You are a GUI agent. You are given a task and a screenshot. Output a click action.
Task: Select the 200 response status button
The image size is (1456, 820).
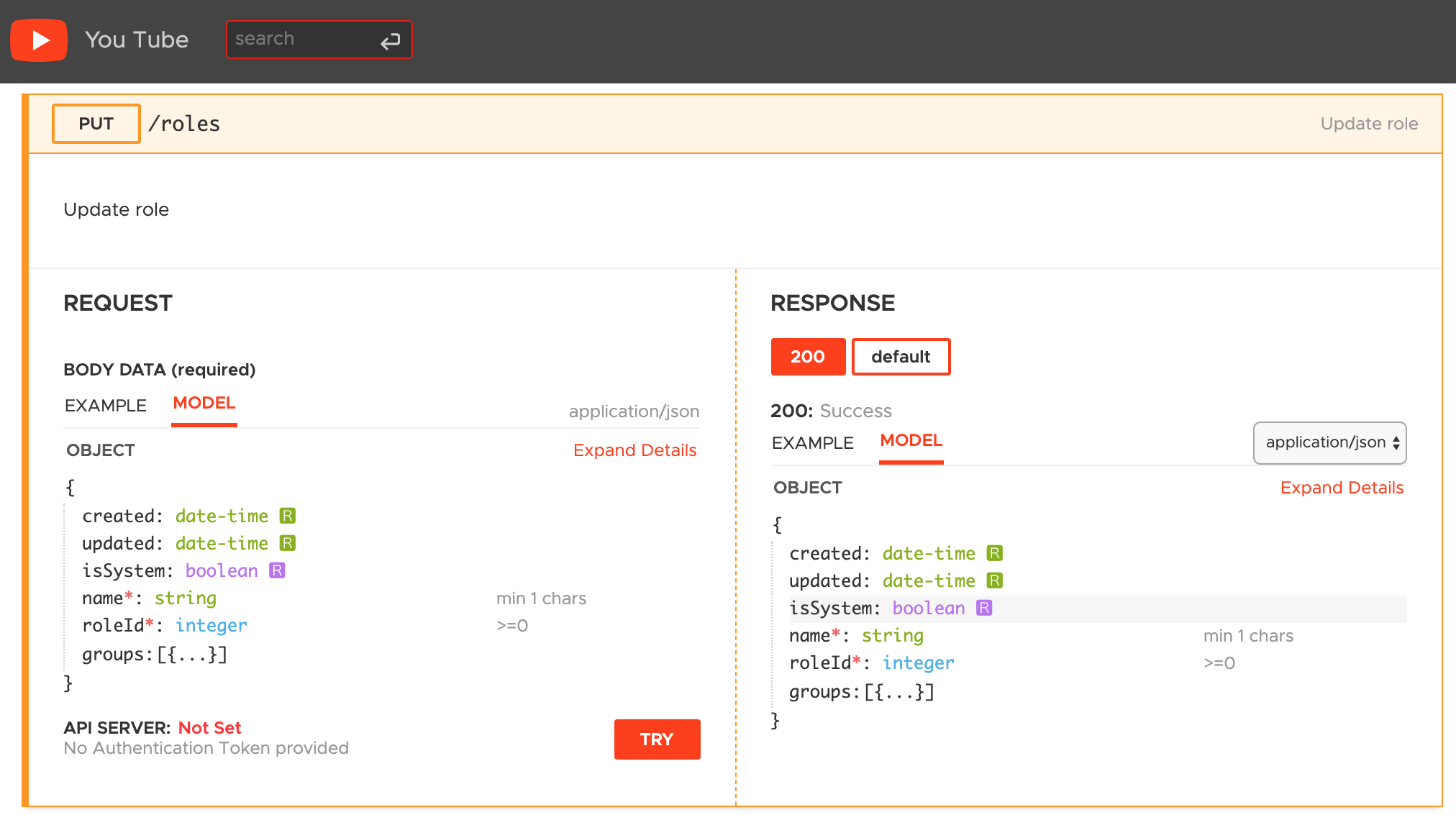click(808, 357)
